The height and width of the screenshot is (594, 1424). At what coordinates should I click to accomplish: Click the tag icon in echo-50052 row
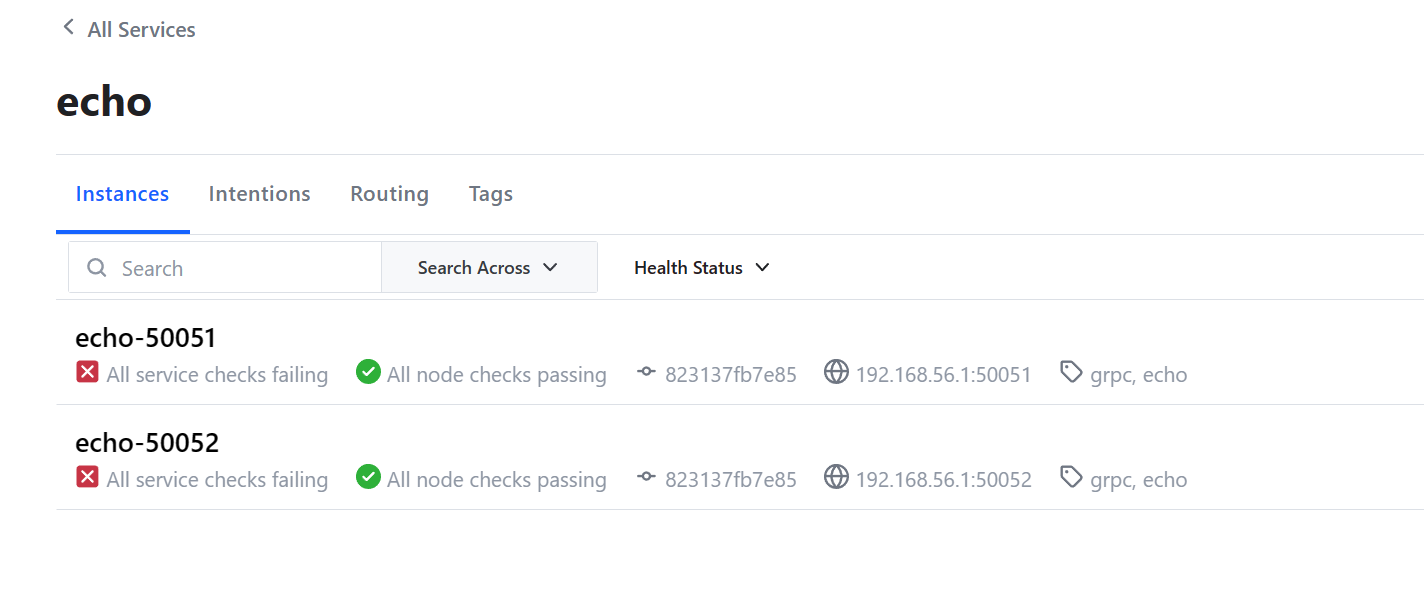click(x=1071, y=478)
